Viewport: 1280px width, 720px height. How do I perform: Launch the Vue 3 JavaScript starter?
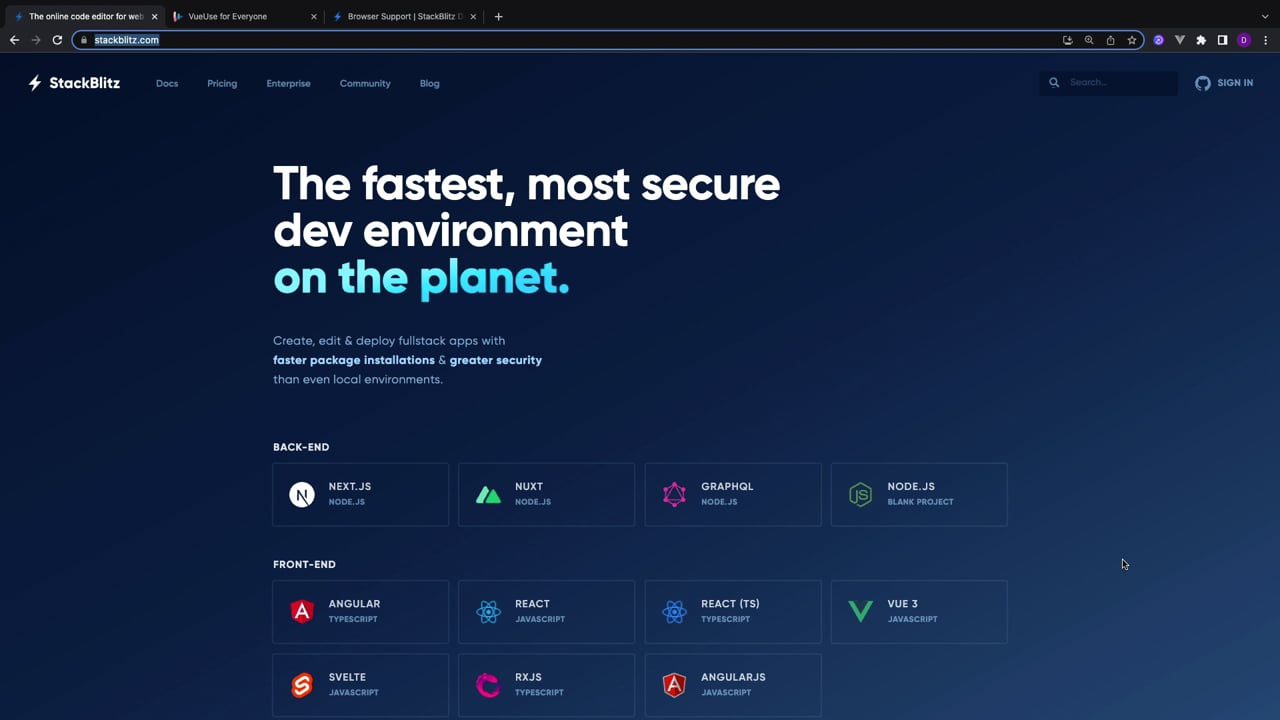(919, 611)
